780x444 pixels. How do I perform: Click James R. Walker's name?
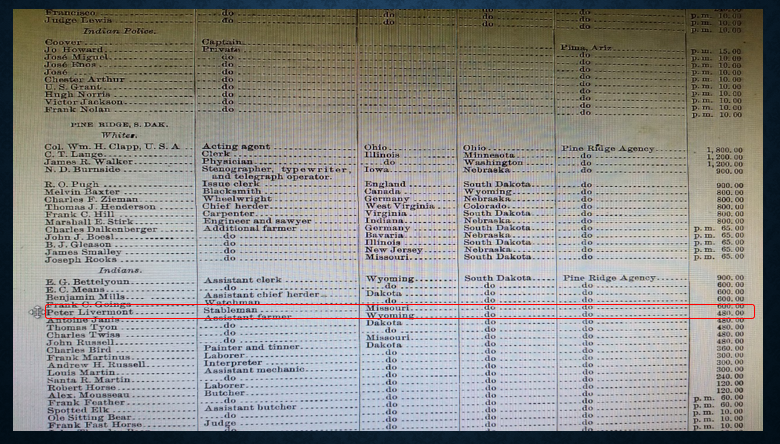click(x=89, y=162)
